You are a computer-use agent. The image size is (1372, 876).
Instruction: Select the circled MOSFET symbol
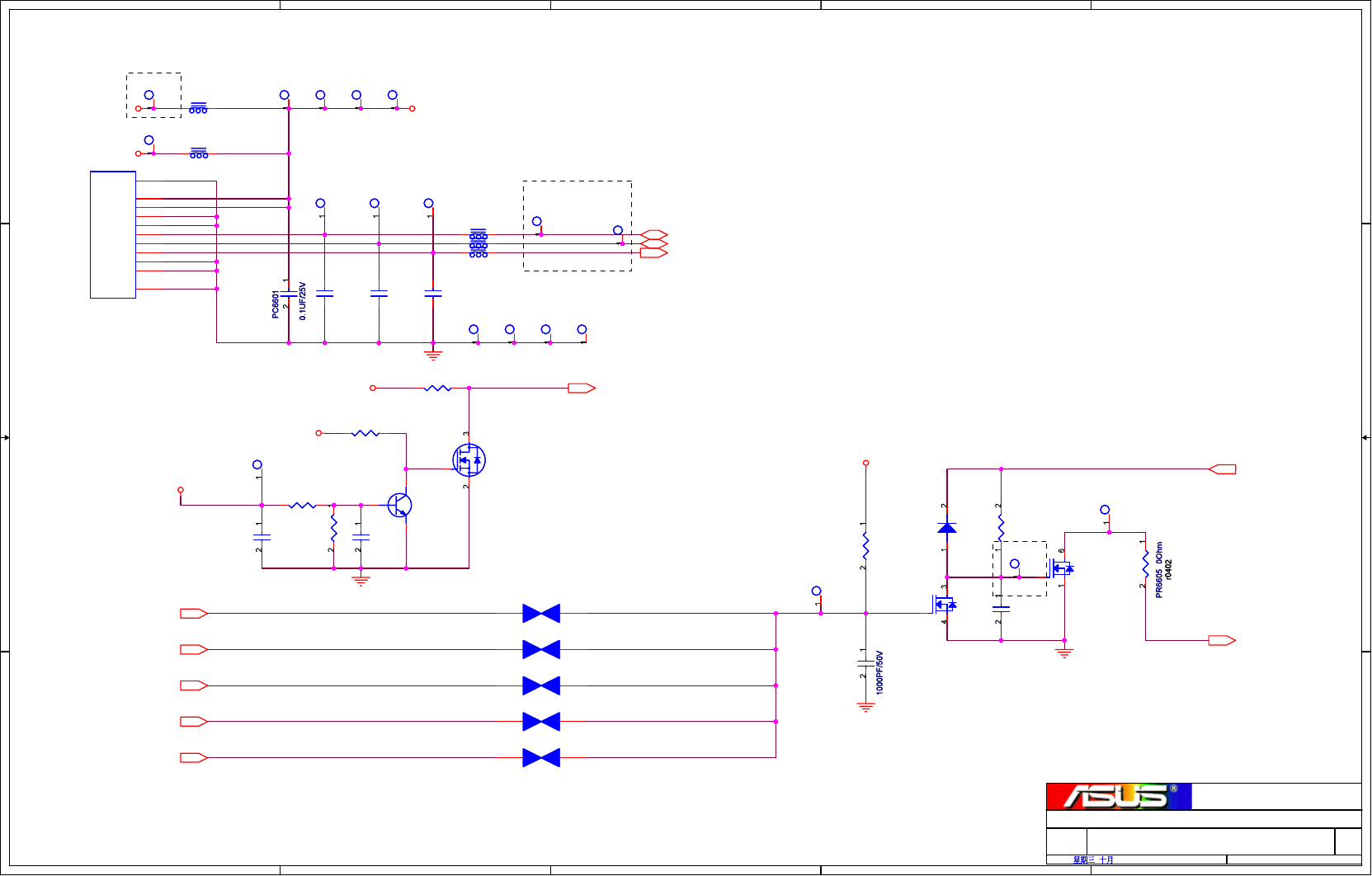click(x=469, y=460)
